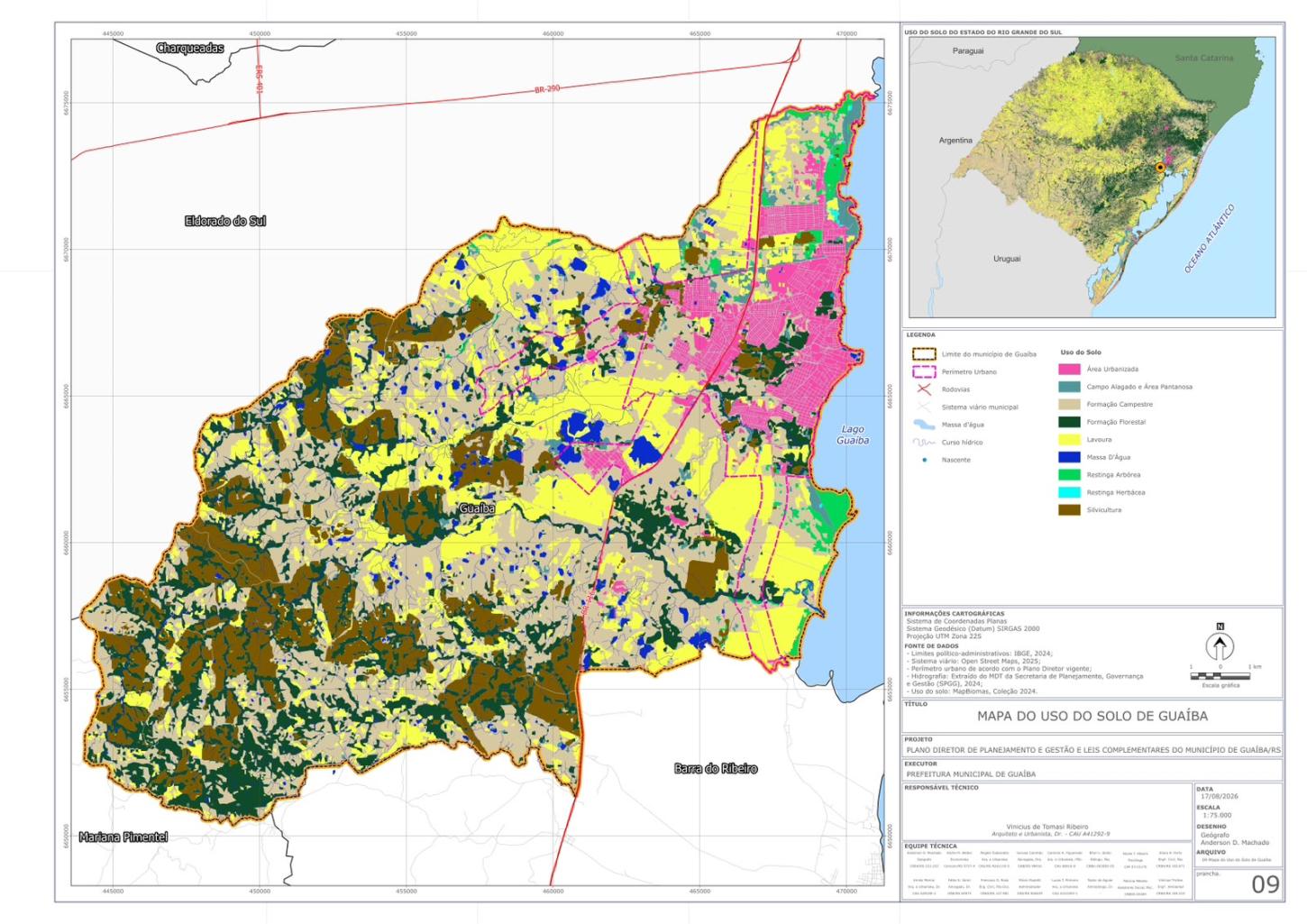Click the EQUIPE TÉCNICA heading
The image size is (1307, 924).
(930, 846)
